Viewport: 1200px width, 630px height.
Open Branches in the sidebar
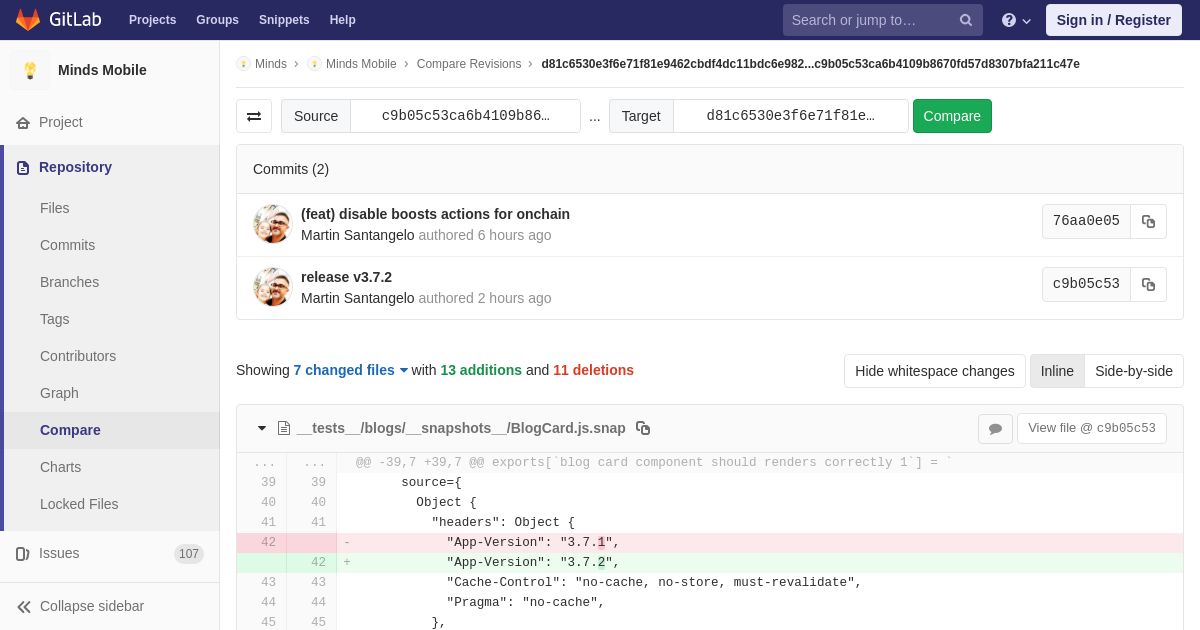click(x=69, y=282)
